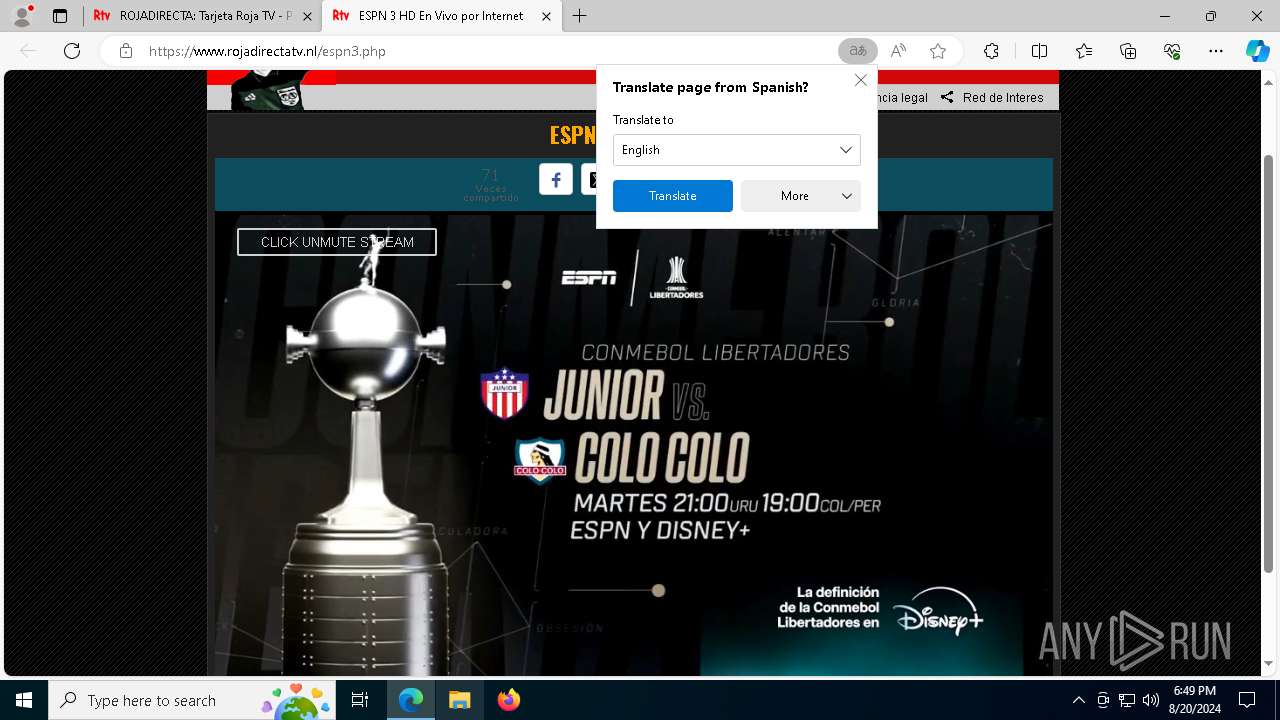Open the volume speaker tray icon
The image size is (1280, 720).
point(1151,700)
